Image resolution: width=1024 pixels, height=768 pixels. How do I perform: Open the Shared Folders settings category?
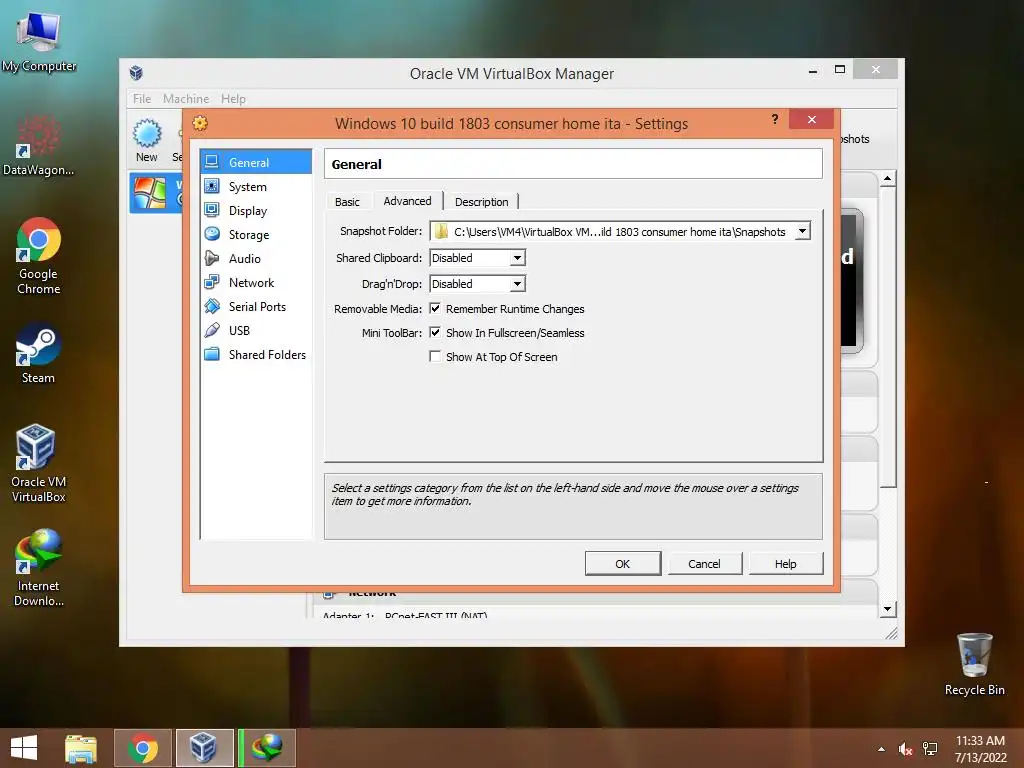click(256, 355)
